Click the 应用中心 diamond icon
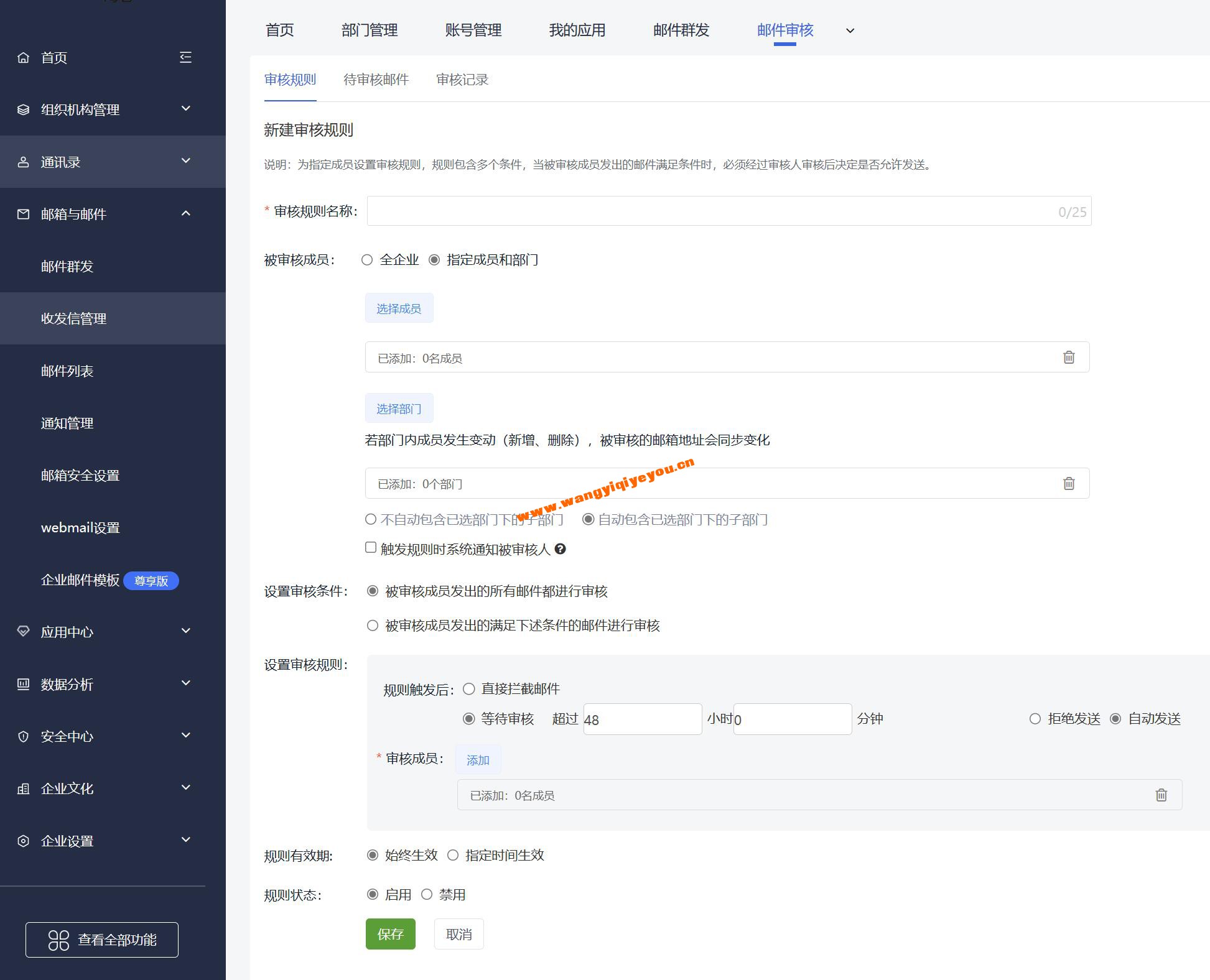 [x=23, y=632]
